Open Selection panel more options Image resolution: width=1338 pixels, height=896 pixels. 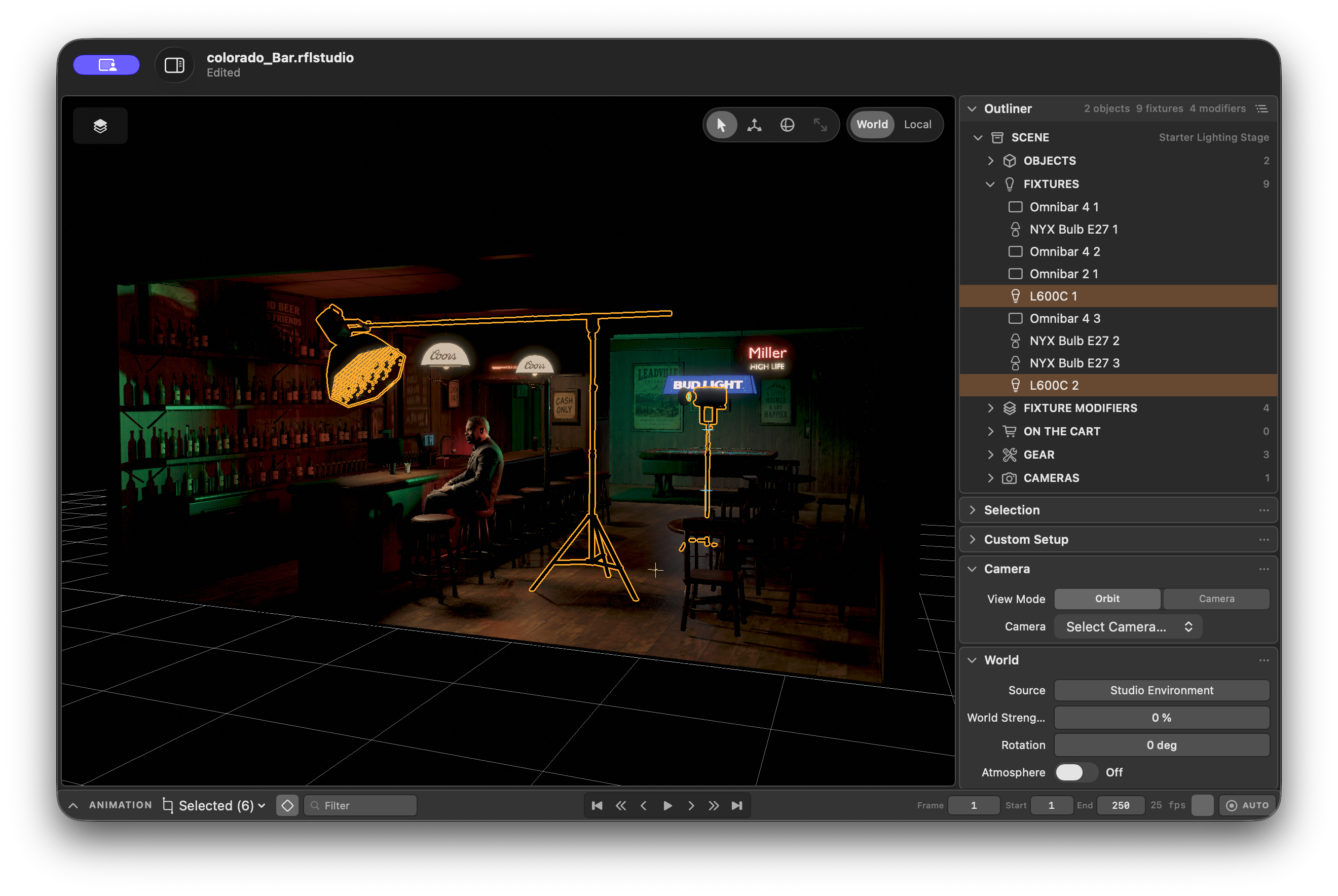point(1263,510)
